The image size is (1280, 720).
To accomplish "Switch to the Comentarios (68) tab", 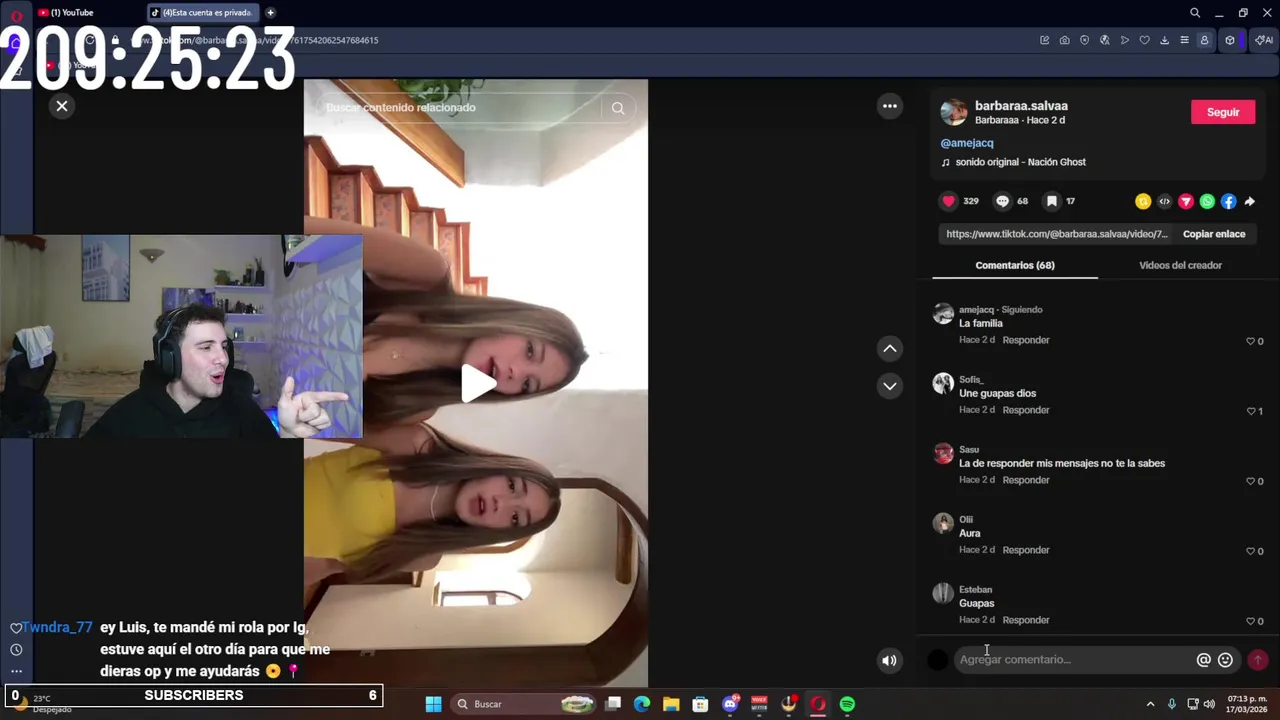I will [x=1015, y=265].
